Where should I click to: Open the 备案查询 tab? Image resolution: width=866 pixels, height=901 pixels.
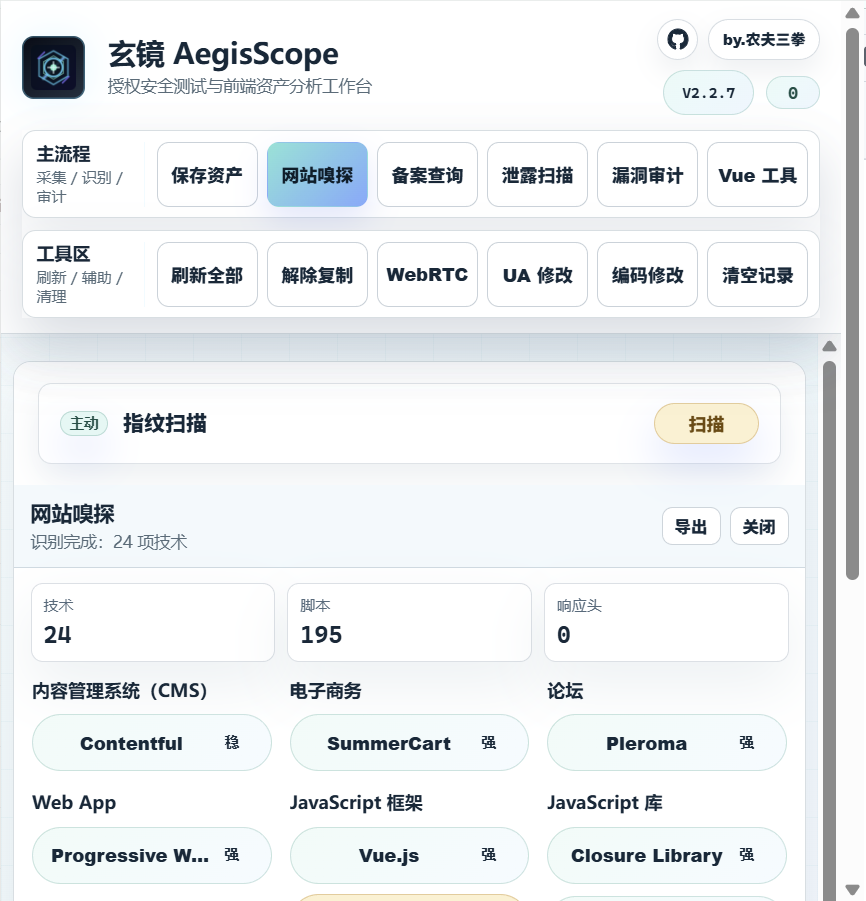(428, 175)
